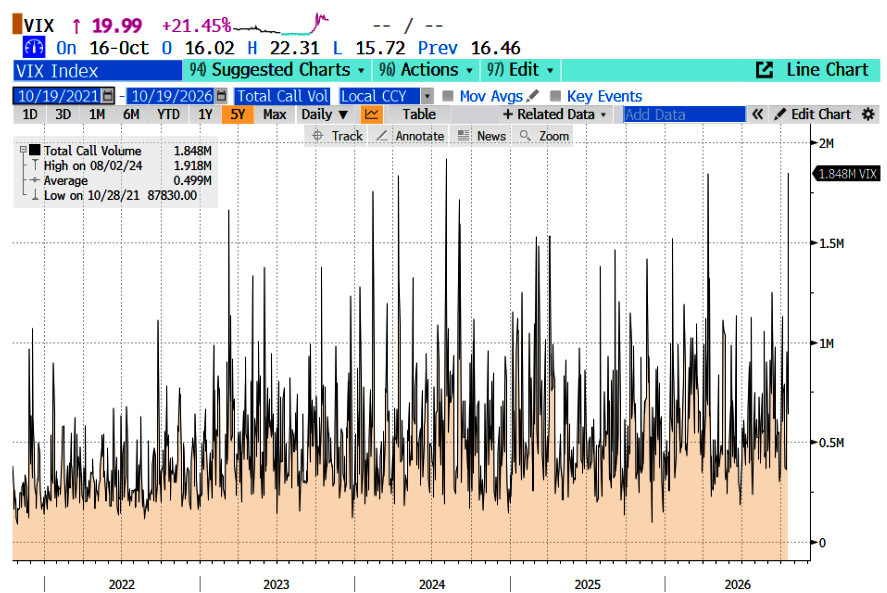
Task: Open the Suggested Charts menu
Action: pyautogui.click(x=277, y=70)
